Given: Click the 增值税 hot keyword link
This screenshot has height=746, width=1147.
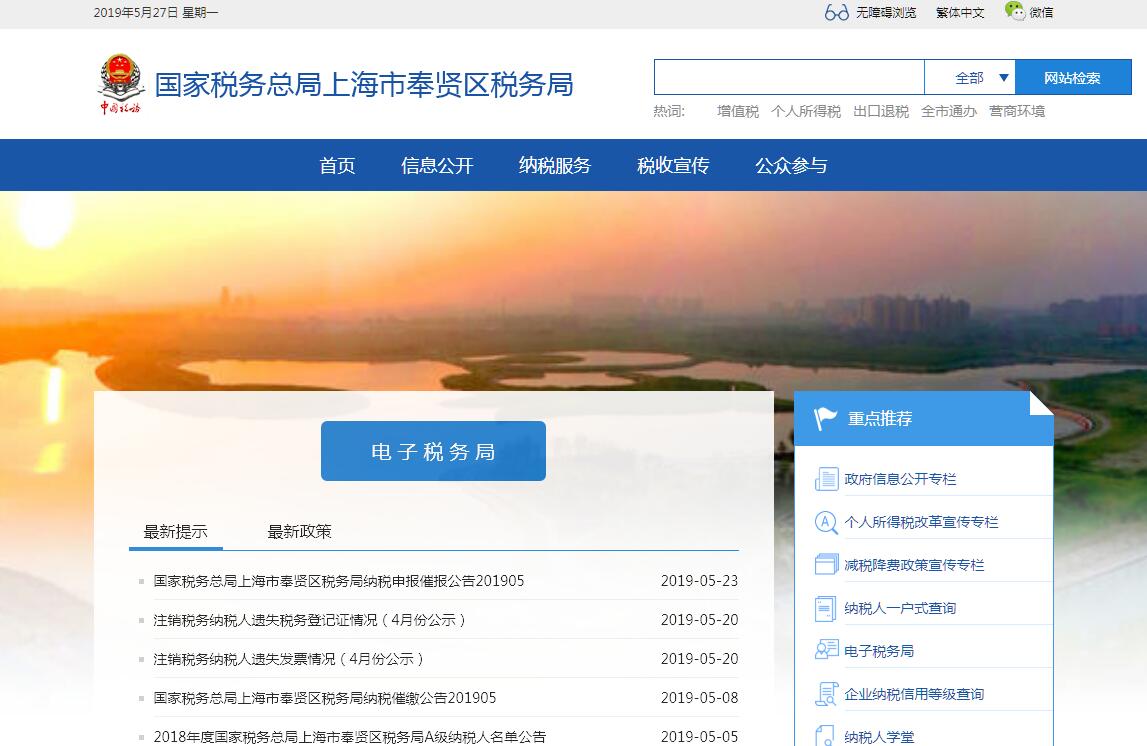Looking at the screenshot, I should 738,112.
